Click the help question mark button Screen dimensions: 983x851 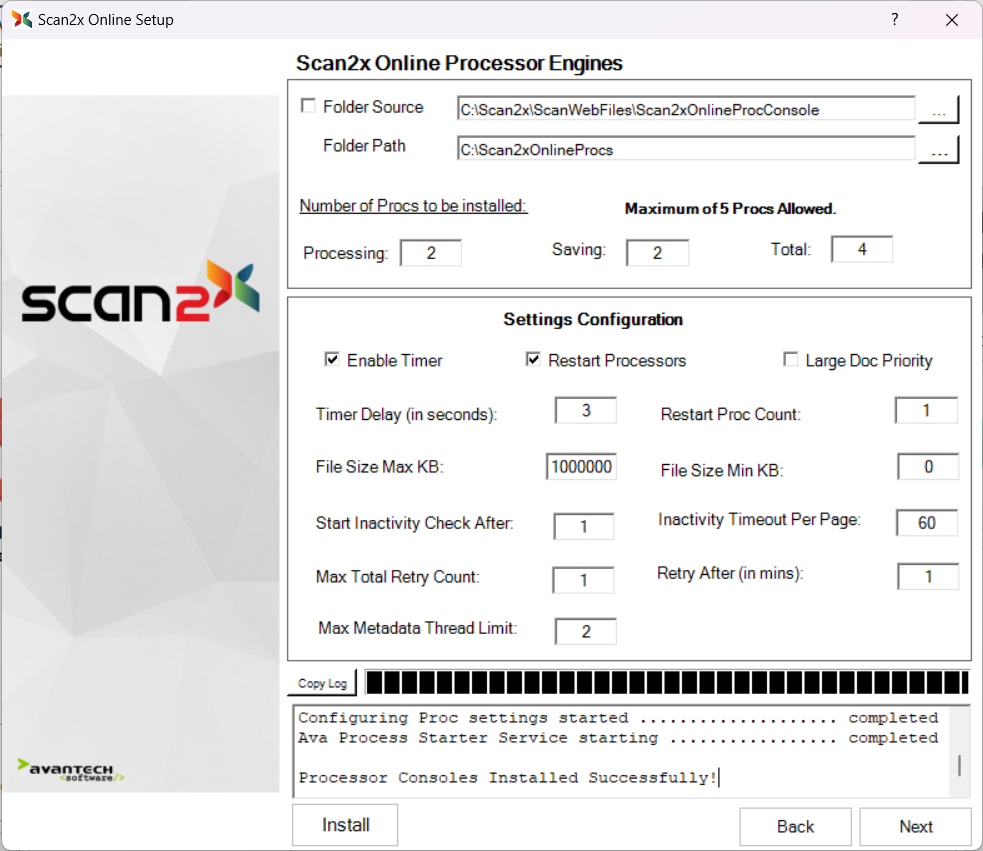click(x=894, y=19)
